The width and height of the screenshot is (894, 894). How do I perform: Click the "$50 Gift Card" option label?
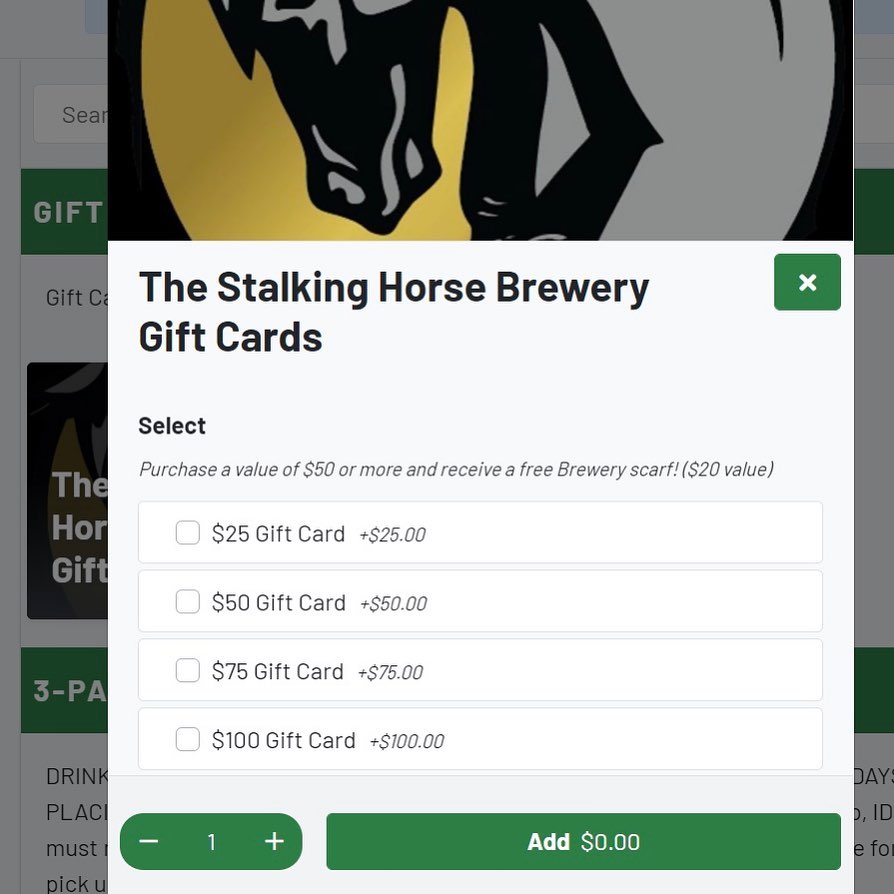pos(279,603)
